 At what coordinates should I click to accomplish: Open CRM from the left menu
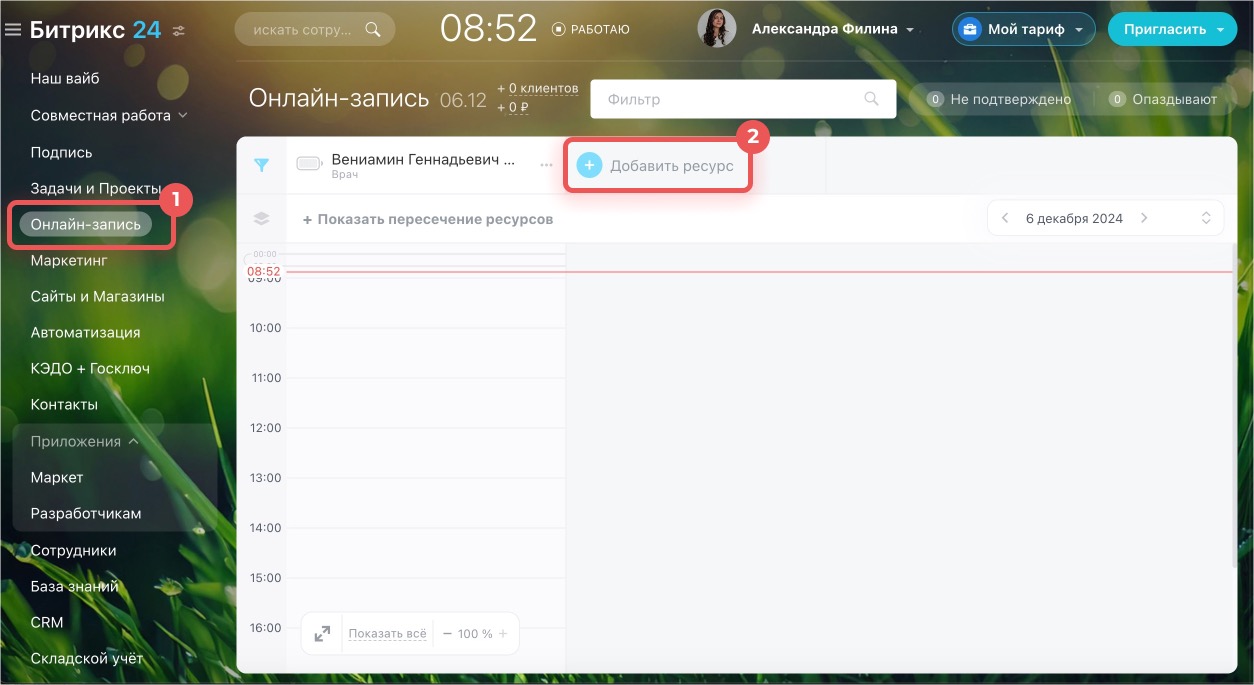[47, 622]
